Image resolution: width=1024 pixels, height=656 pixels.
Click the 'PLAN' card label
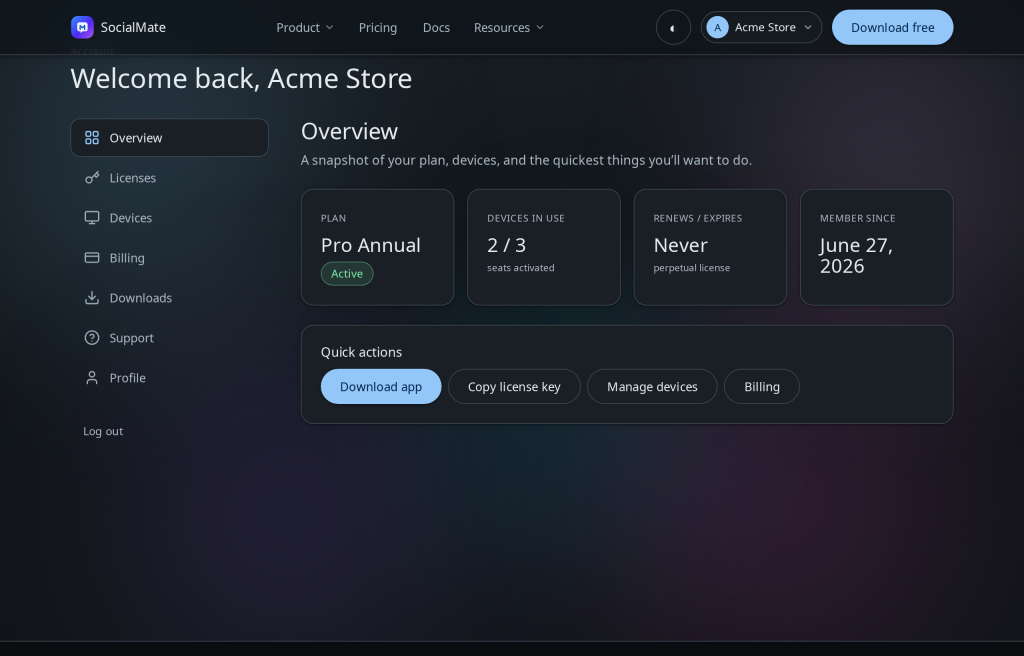pyautogui.click(x=333, y=218)
